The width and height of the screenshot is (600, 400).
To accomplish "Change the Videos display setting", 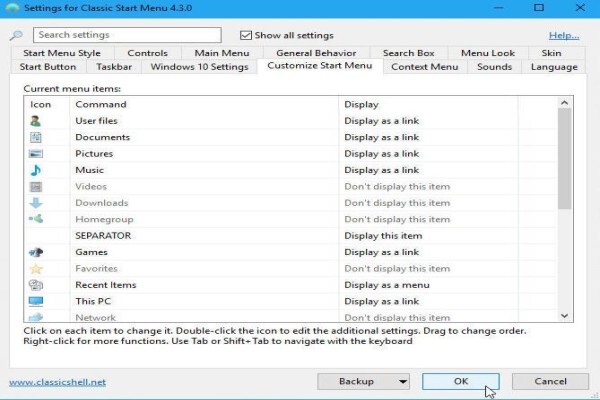I will tap(397, 187).
